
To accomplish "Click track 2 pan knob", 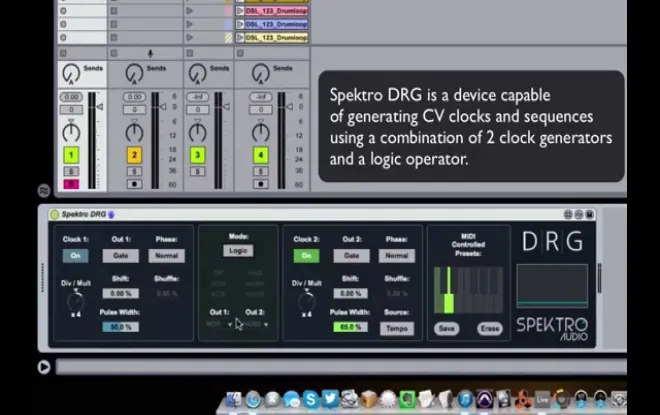I will point(134,132).
